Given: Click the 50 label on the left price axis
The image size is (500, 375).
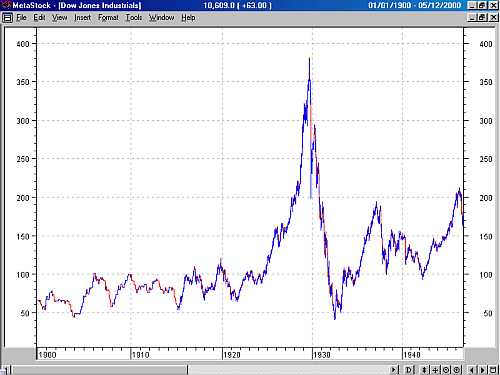Looking at the screenshot, I should click(x=25, y=313).
